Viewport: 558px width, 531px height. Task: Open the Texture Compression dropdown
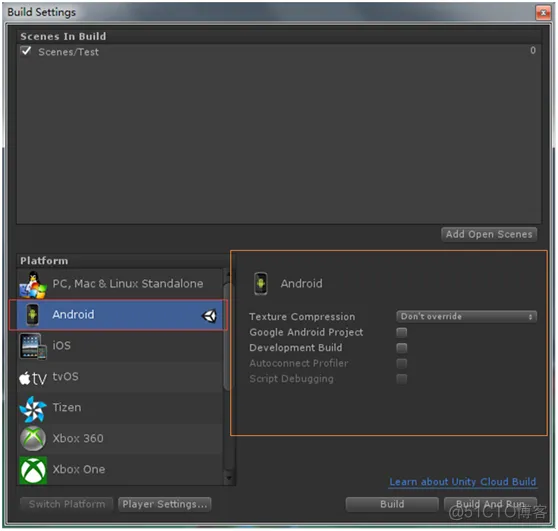click(466, 316)
